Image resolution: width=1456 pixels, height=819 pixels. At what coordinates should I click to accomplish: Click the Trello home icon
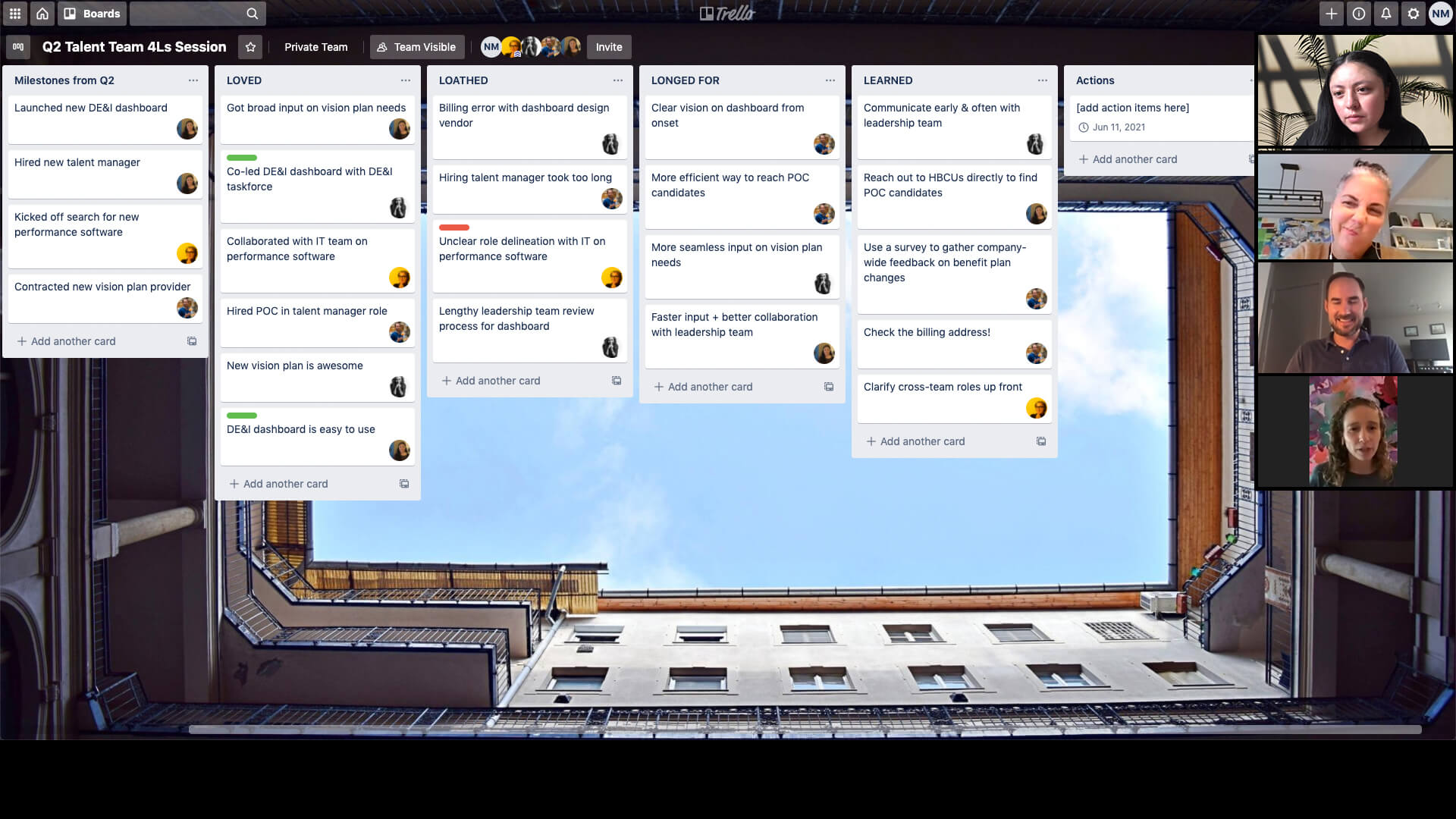(42, 13)
